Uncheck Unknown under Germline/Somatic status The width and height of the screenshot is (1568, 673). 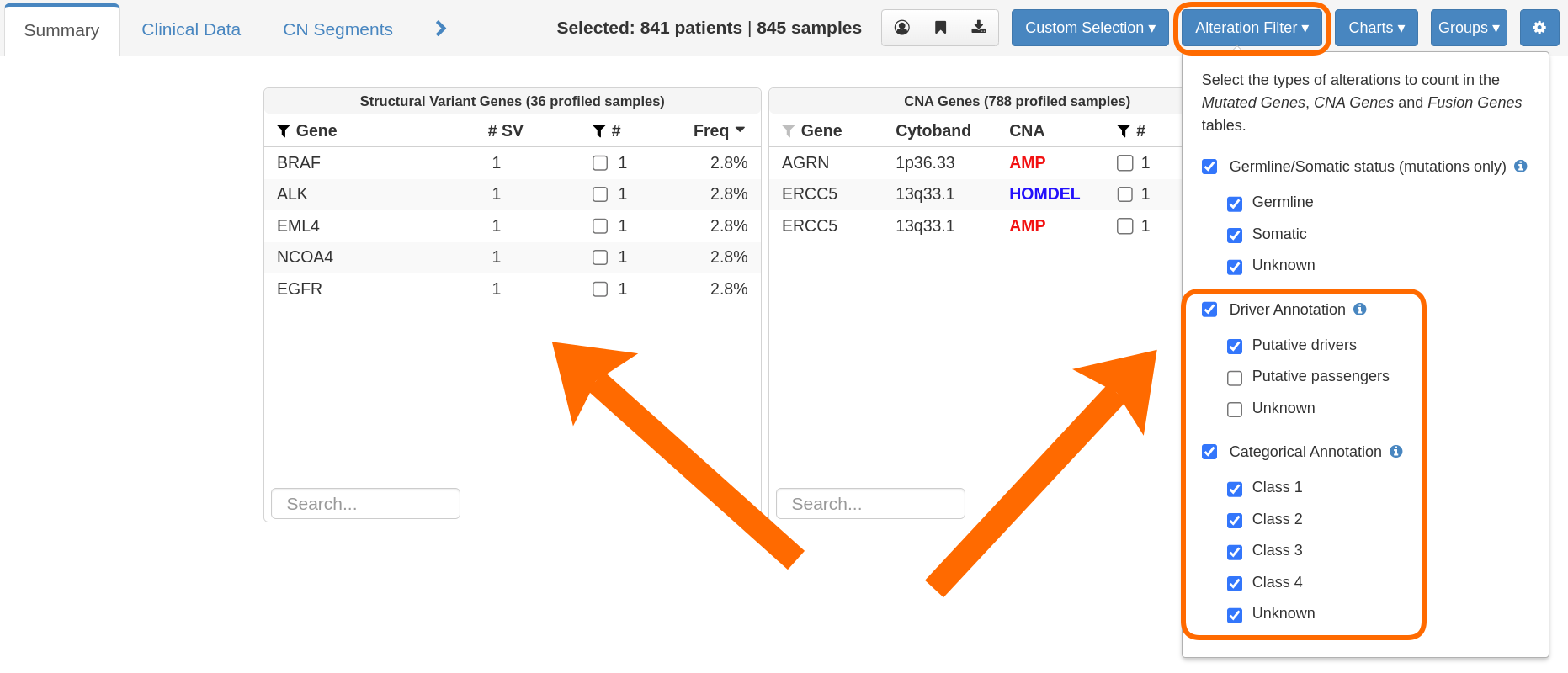pos(1235,267)
